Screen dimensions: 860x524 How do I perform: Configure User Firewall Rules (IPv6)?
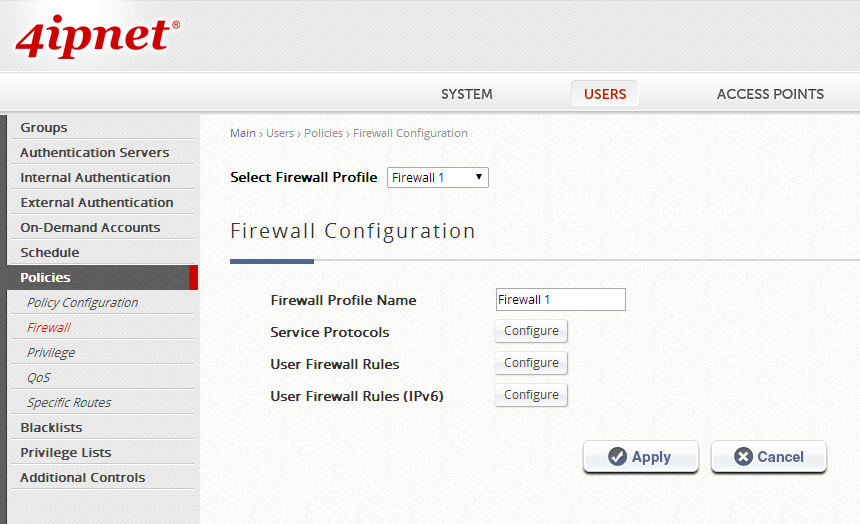click(x=531, y=395)
